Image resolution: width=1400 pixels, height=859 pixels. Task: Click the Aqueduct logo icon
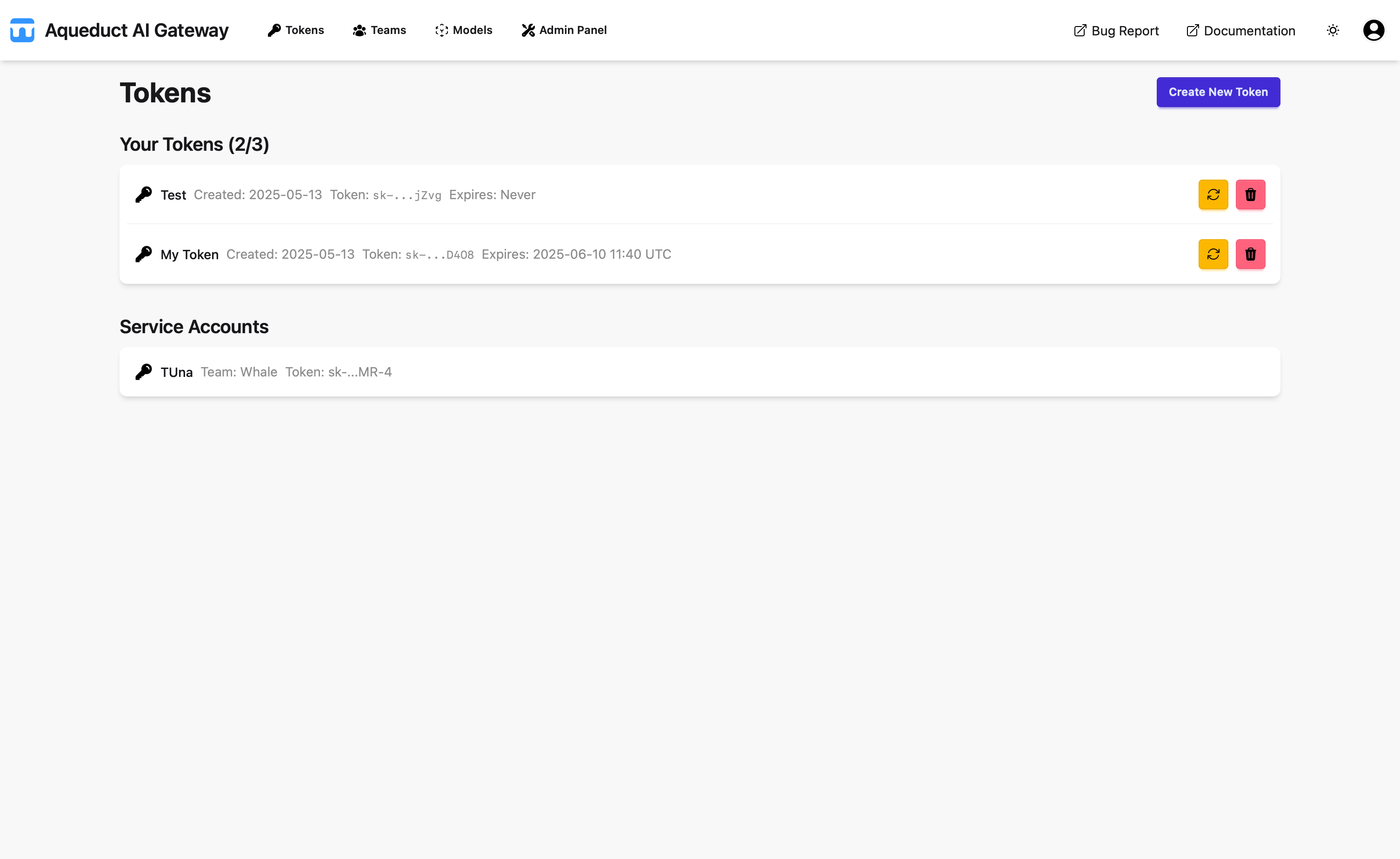coord(22,30)
